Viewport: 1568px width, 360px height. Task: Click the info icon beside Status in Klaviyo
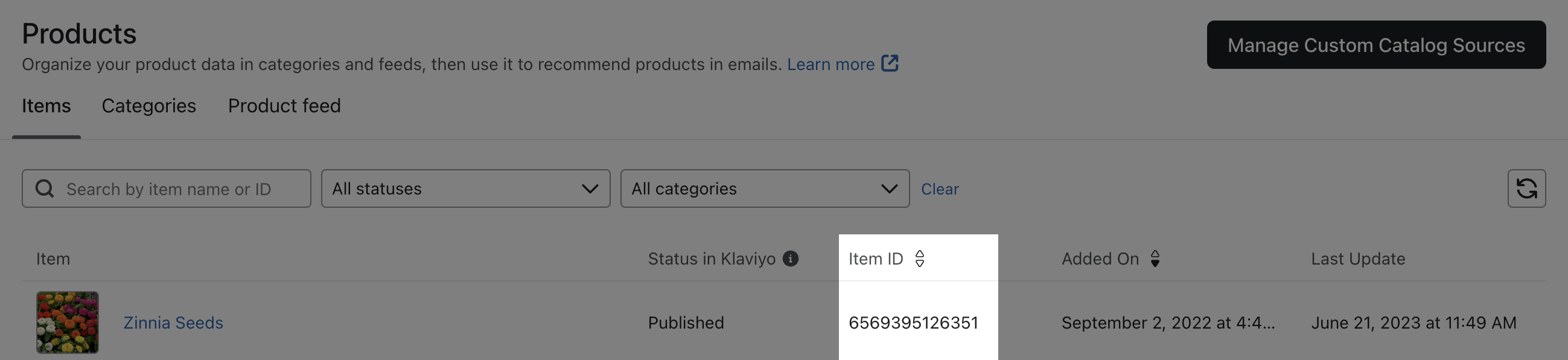pyautogui.click(x=790, y=259)
